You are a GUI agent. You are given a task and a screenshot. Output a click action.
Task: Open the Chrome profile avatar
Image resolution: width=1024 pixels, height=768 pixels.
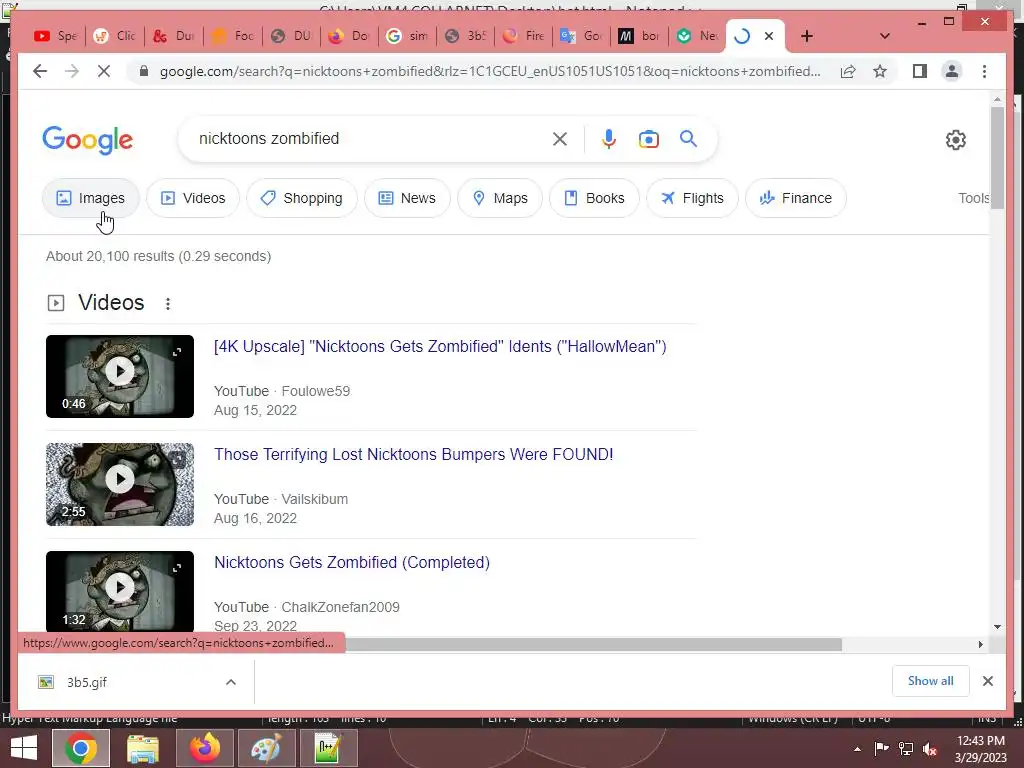click(952, 71)
